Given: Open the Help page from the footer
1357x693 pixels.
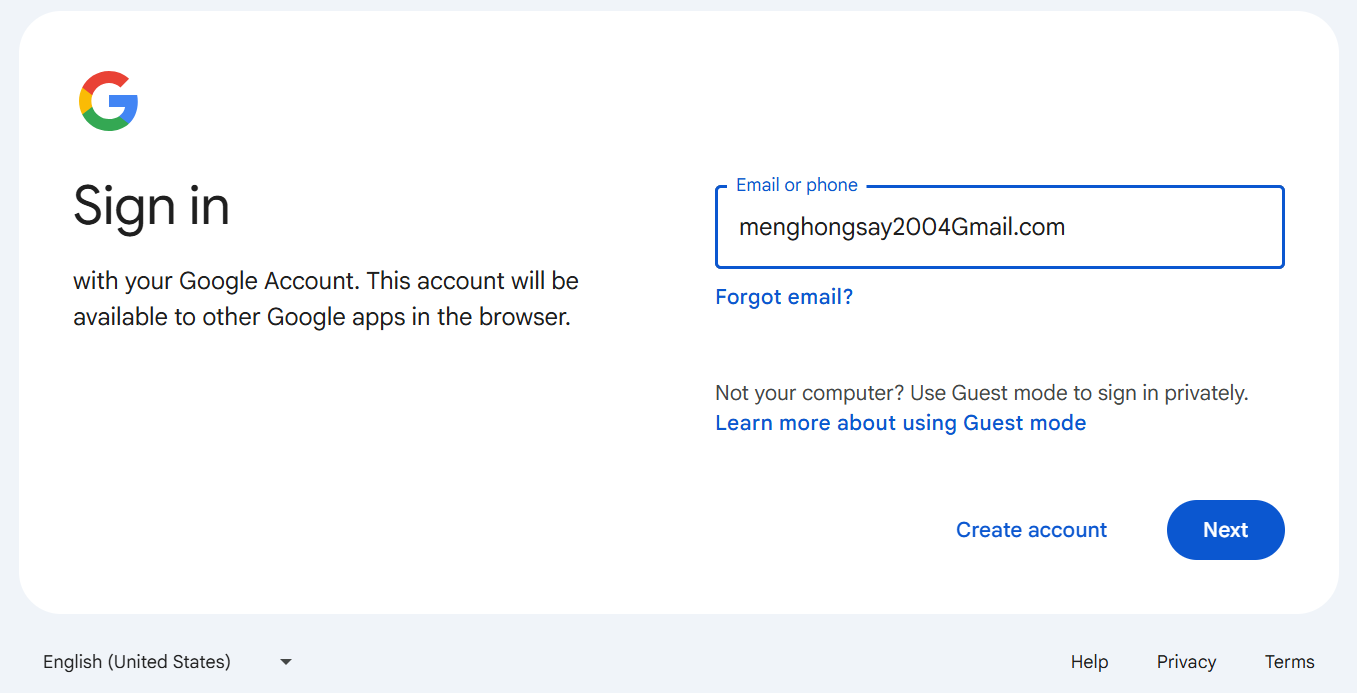Looking at the screenshot, I should coord(1089,662).
